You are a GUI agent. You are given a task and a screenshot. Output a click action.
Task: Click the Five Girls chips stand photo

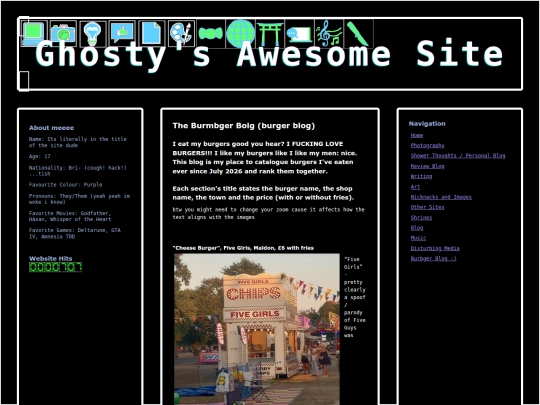257,329
